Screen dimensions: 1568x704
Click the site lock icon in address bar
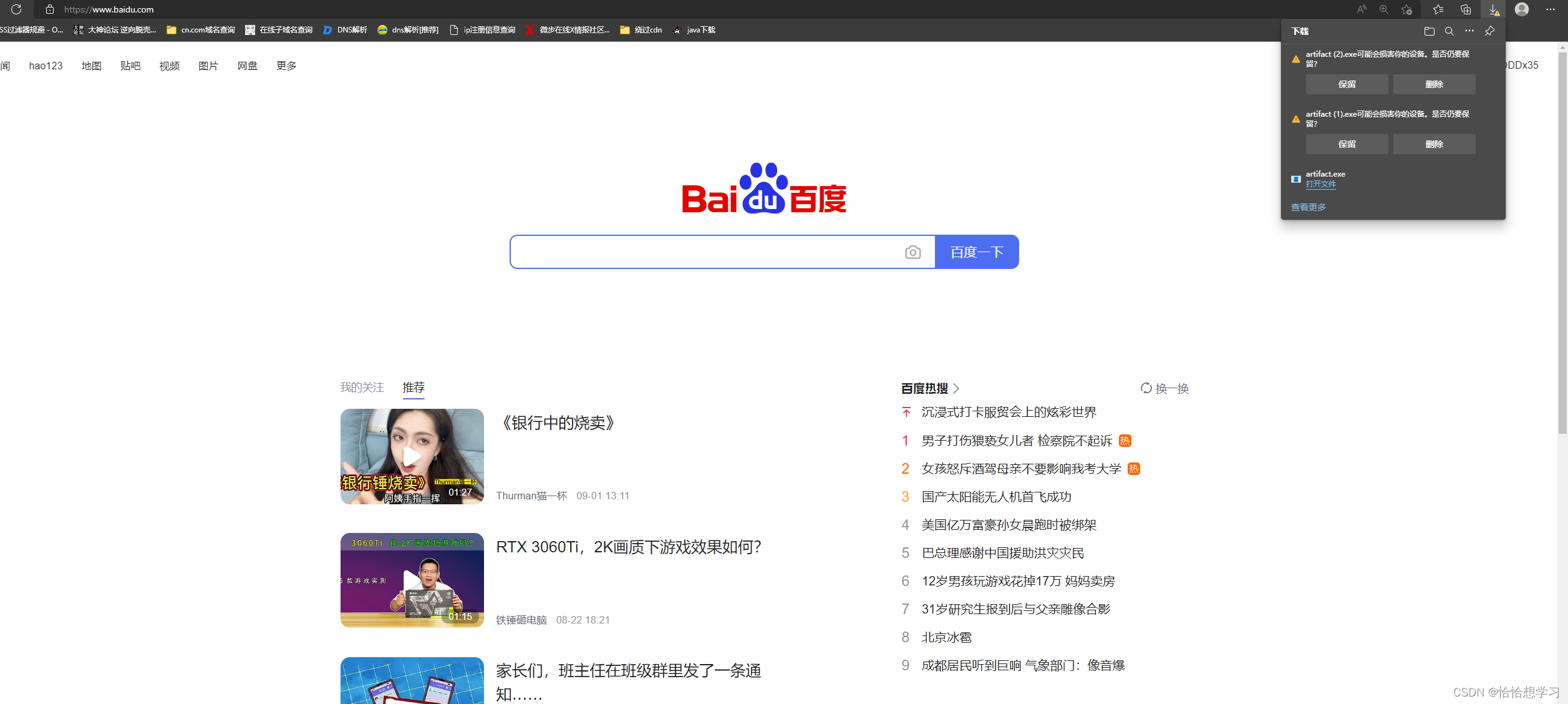[50, 9]
